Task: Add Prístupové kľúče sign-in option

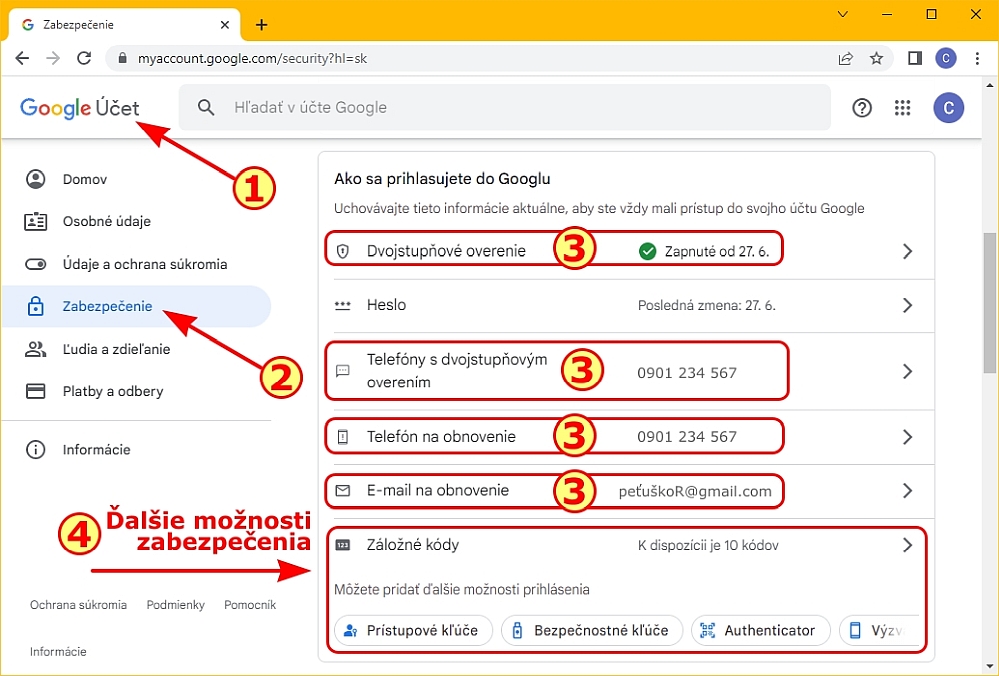Action: coord(413,630)
